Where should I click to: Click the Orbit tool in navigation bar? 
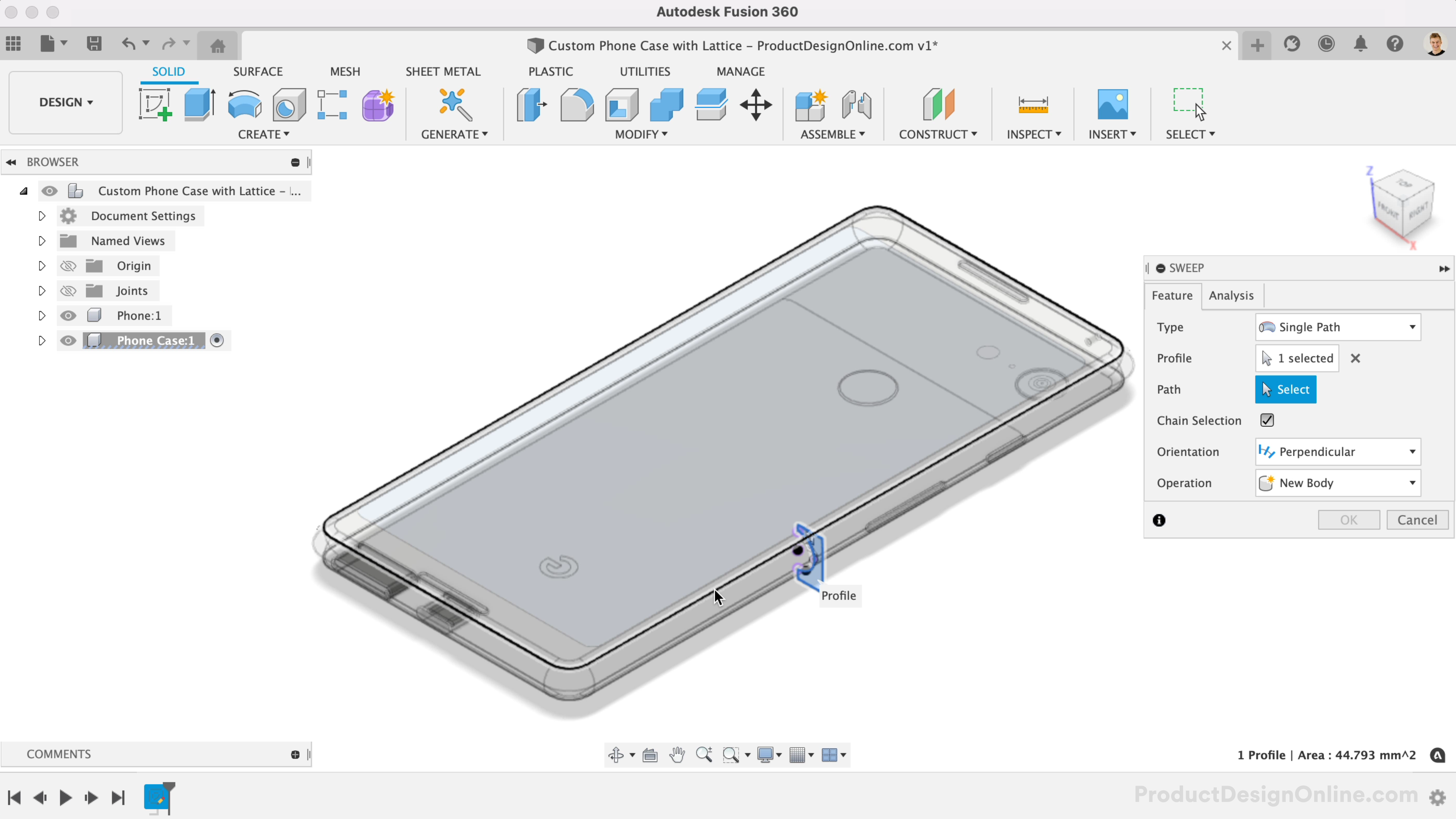pos(615,755)
